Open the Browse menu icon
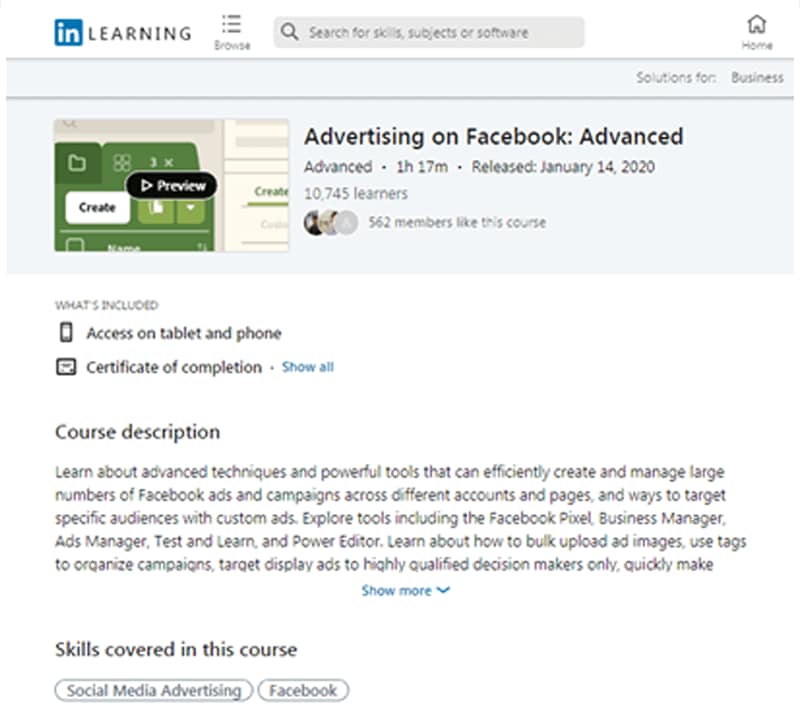Viewport: 800px width, 721px height. (x=232, y=24)
